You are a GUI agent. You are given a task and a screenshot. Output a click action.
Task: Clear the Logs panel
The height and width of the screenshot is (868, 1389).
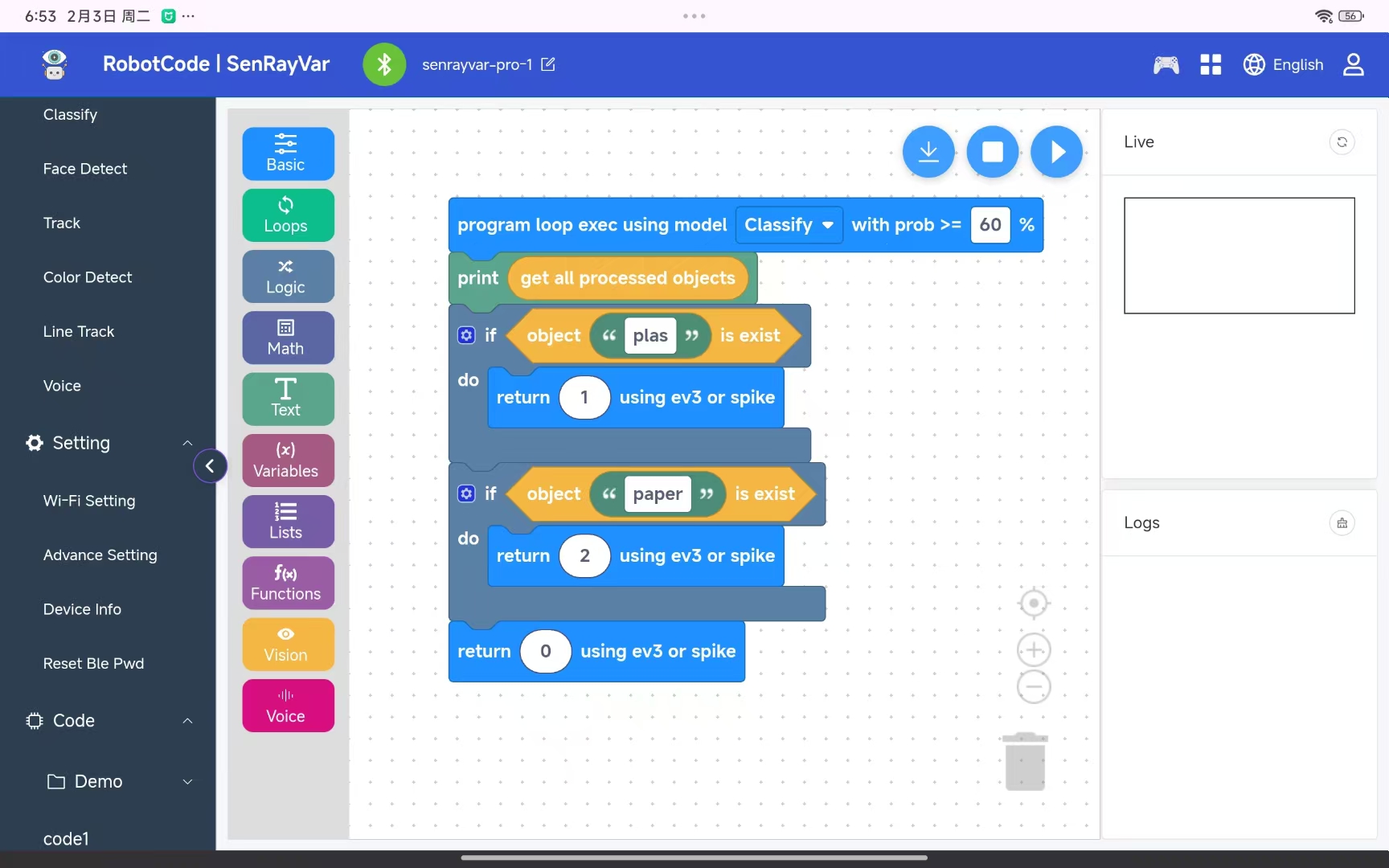1342,523
